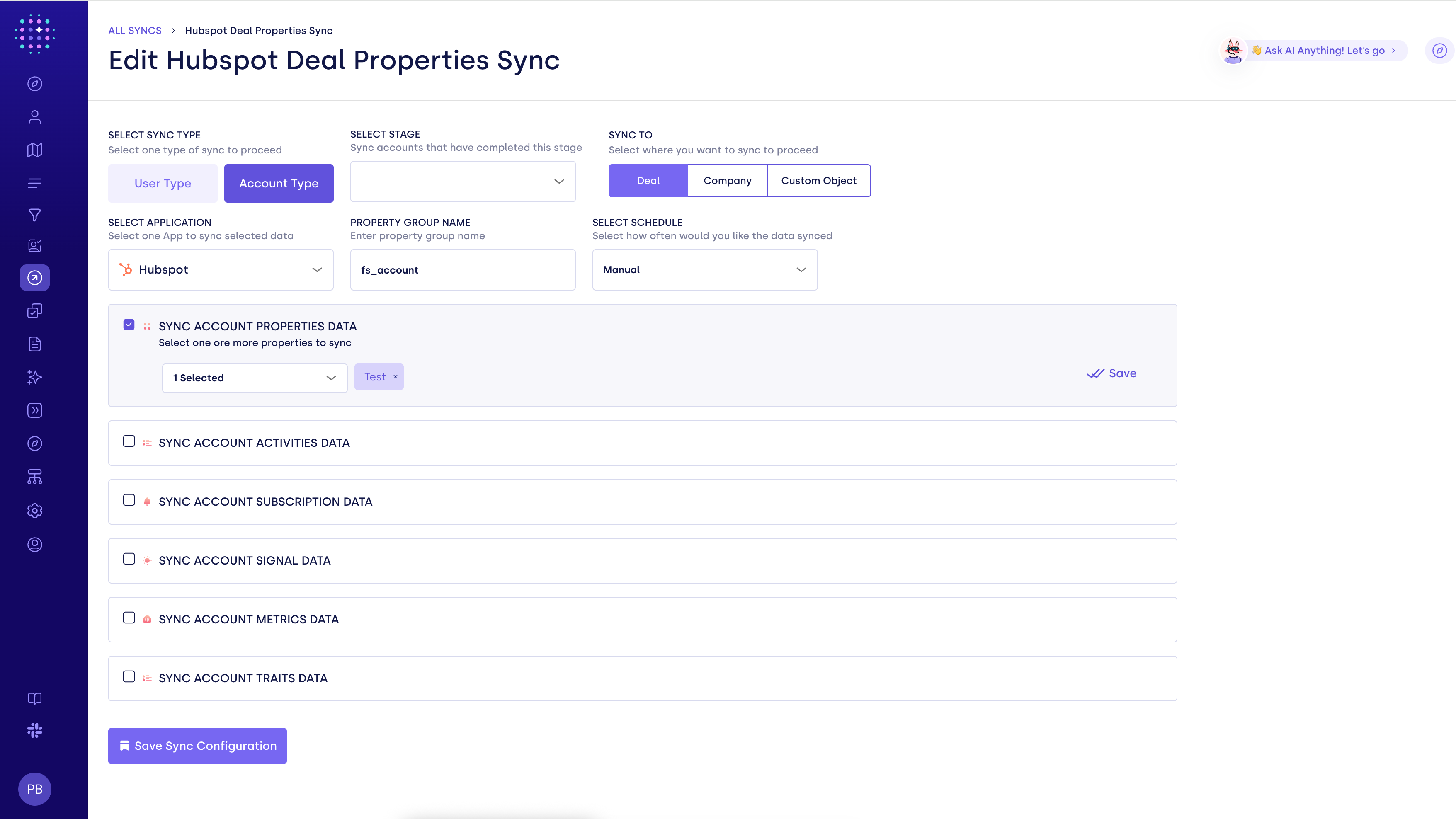This screenshot has width=1456, height=819.
Task: Open the sparkle AI icon in sidebar
Action: 34,377
